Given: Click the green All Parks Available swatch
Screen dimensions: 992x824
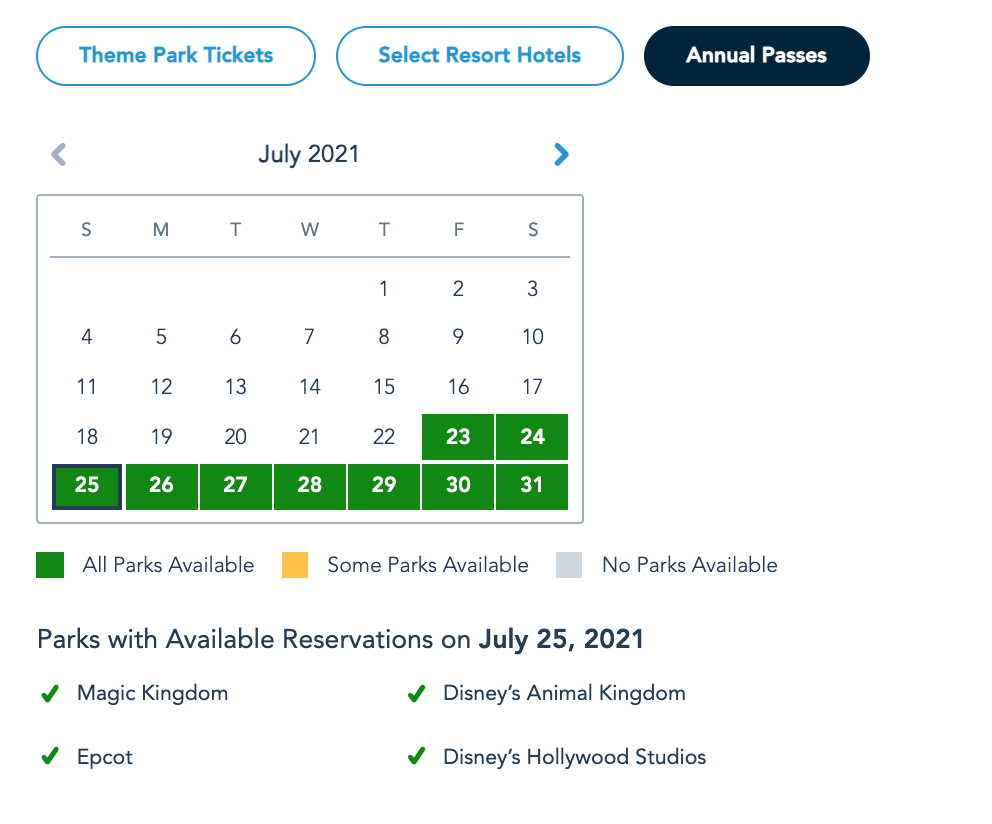Looking at the screenshot, I should [50, 565].
